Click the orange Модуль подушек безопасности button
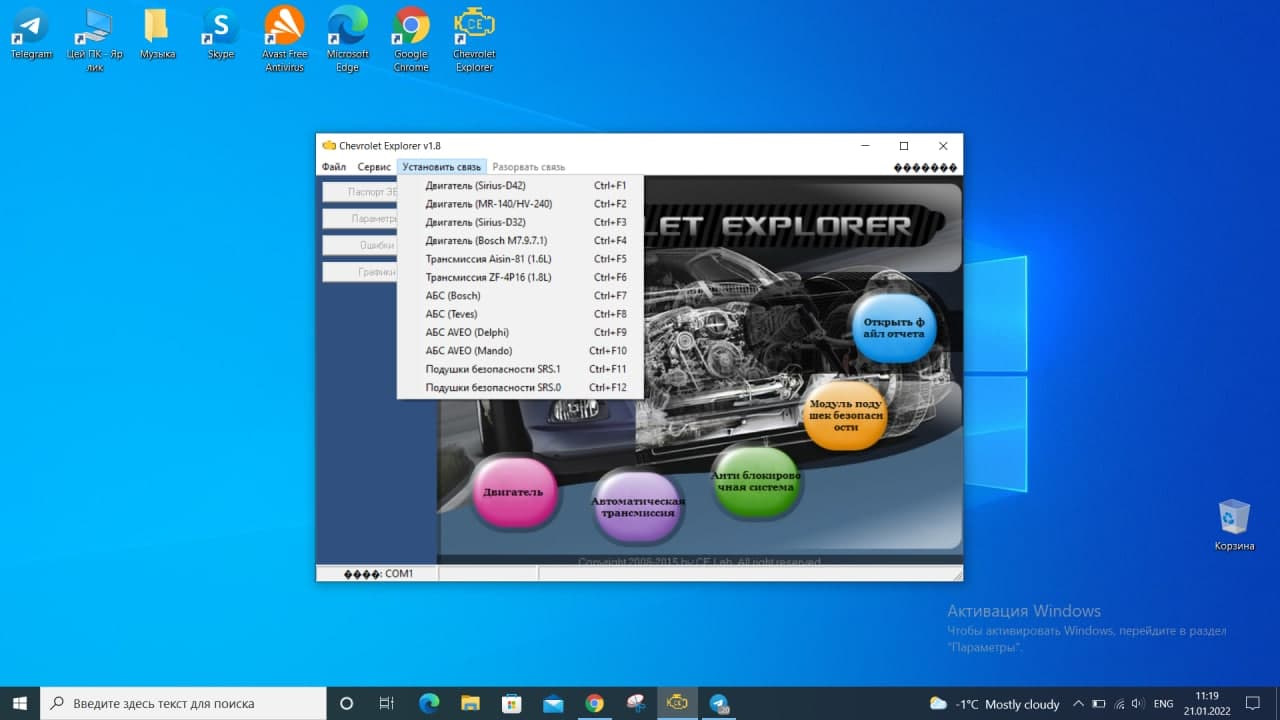This screenshot has height=720, width=1280. pos(845,415)
